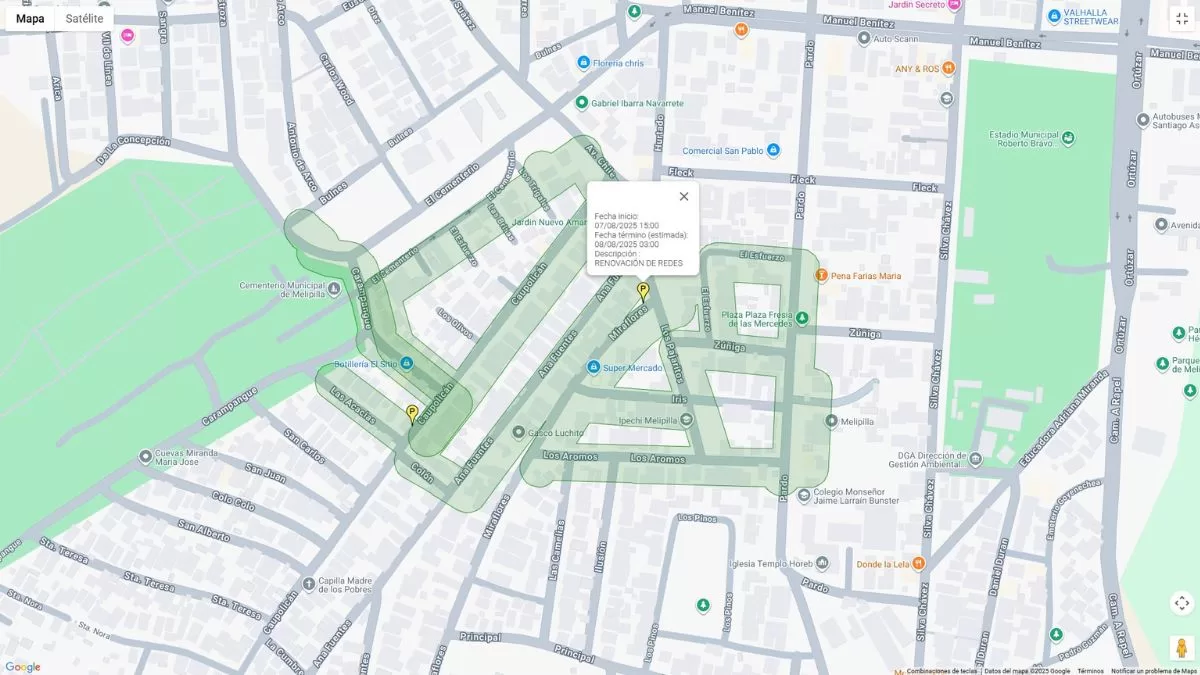Click the Google logo in the corner

point(22,667)
